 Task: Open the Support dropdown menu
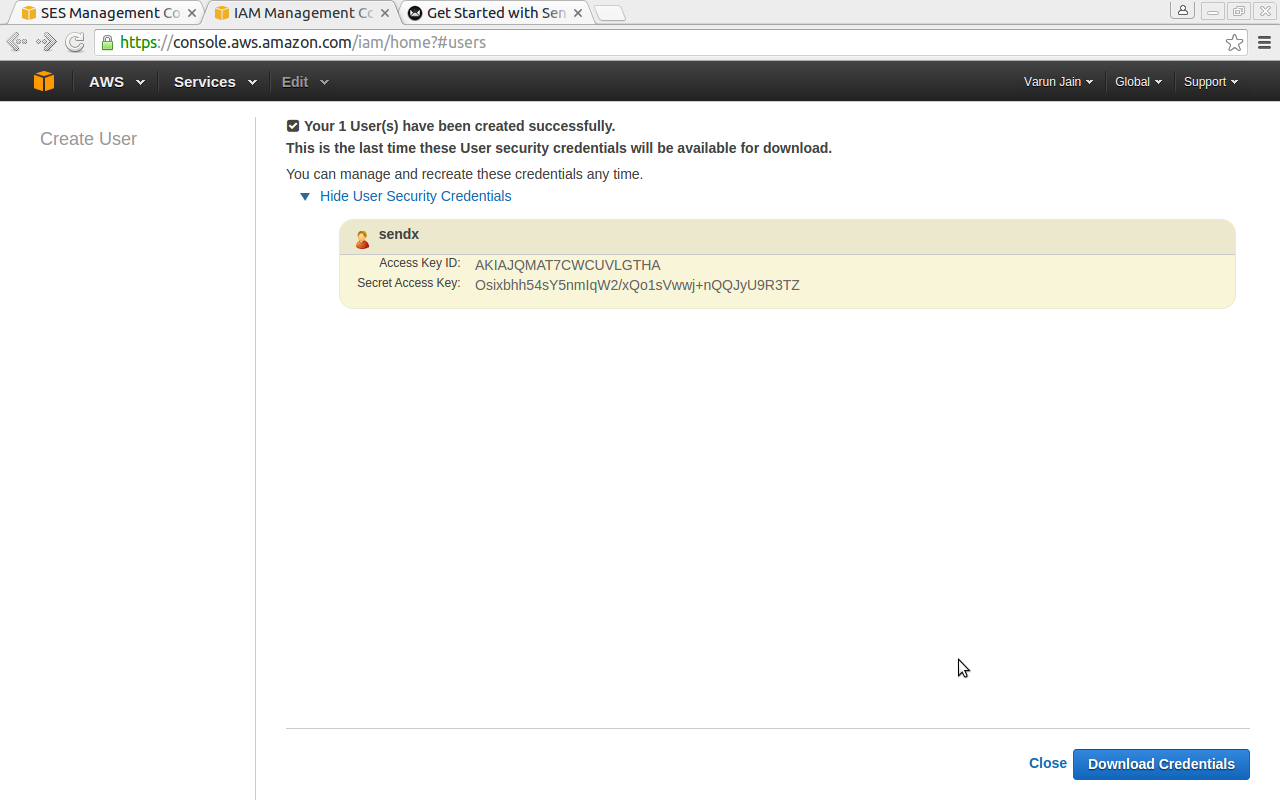(x=1210, y=82)
